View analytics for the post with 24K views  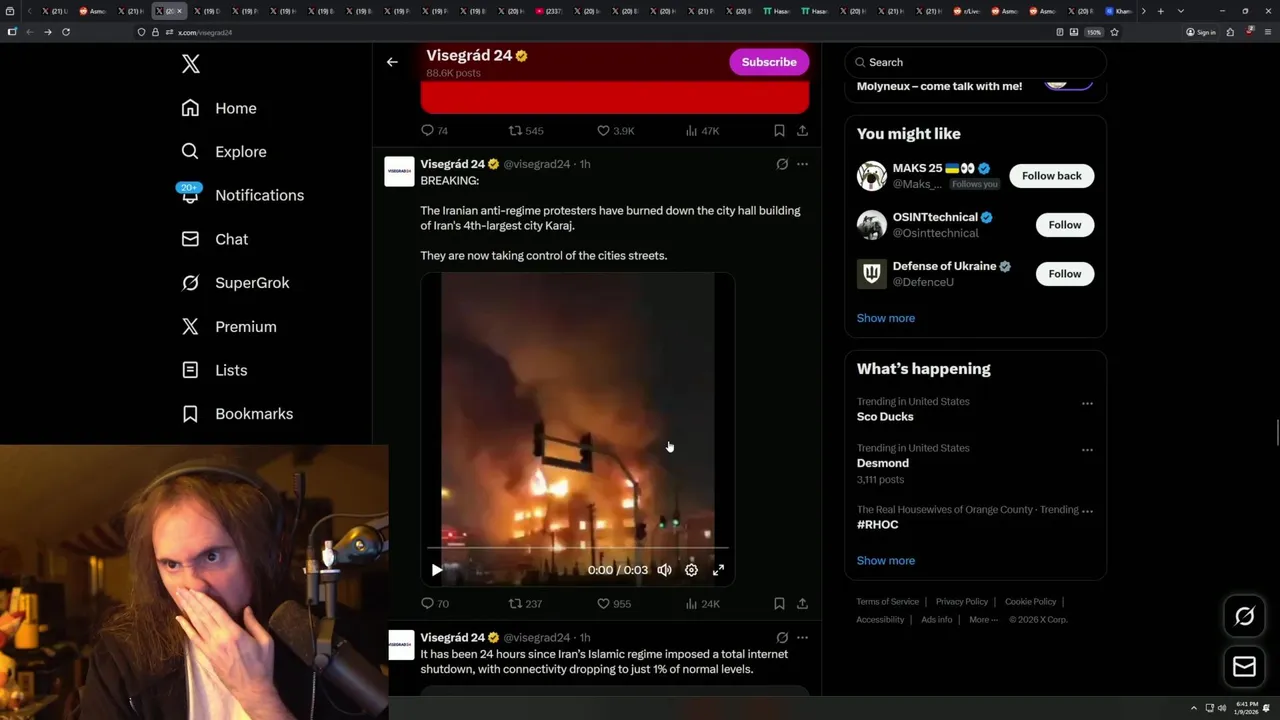(x=702, y=604)
